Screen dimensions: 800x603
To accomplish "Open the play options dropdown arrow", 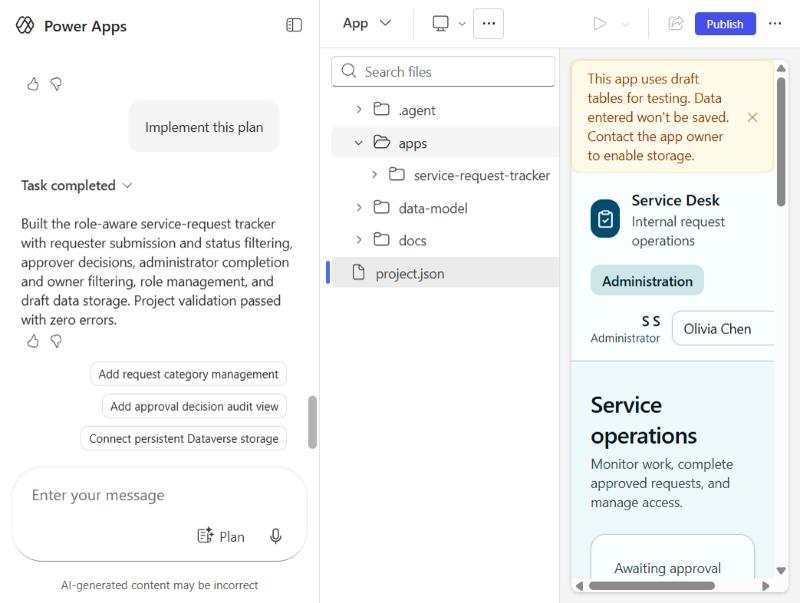I will click(625, 24).
